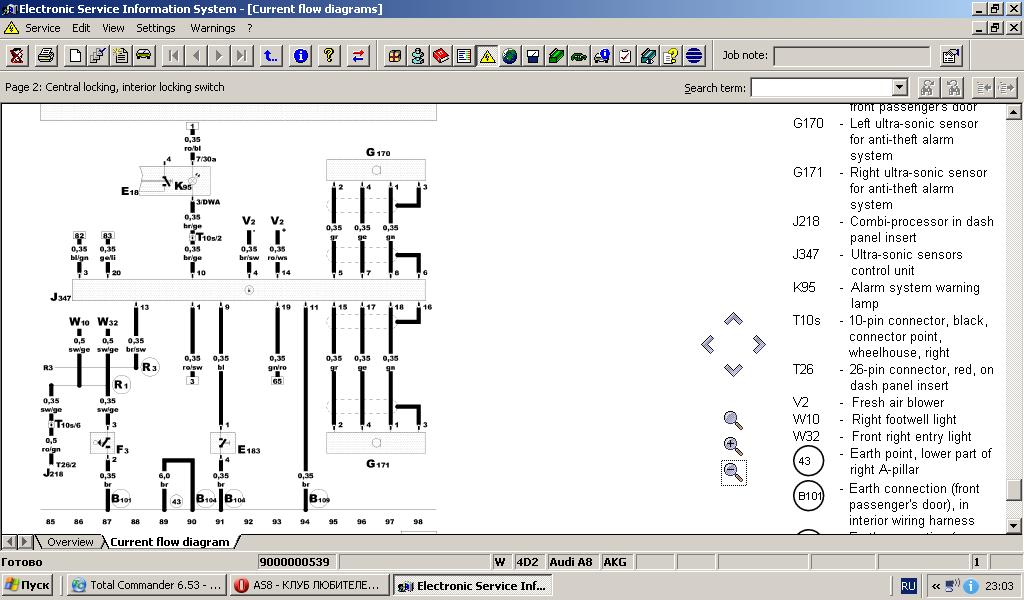Pan diagram right using the right chevron
The width and height of the screenshot is (1024, 600).
[759, 345]
